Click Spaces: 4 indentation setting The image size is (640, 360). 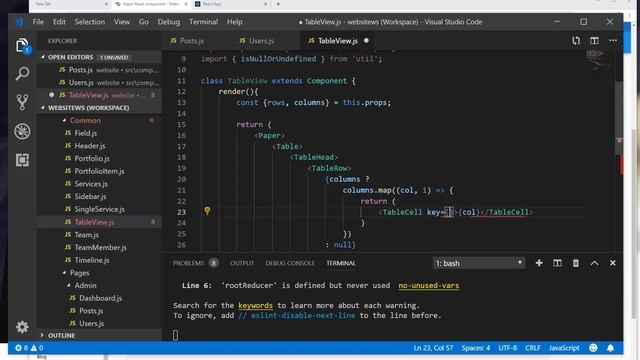point(476,348)
